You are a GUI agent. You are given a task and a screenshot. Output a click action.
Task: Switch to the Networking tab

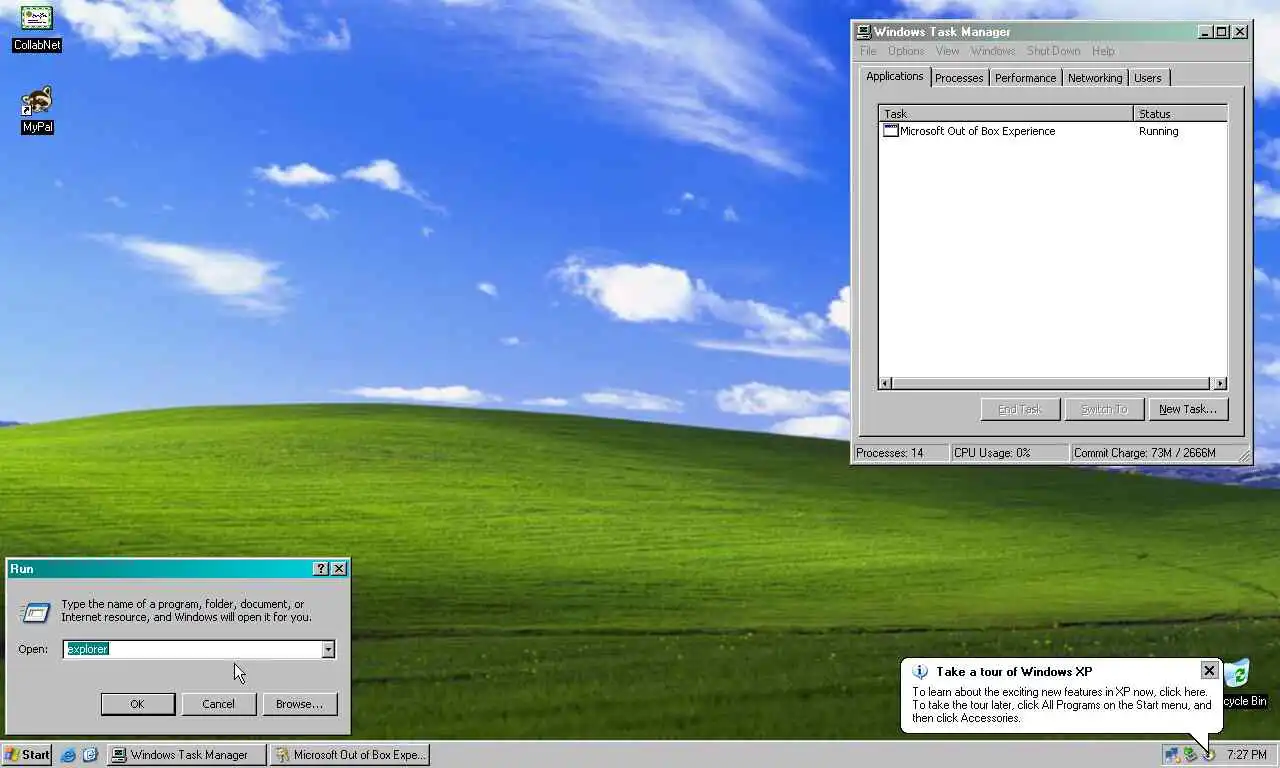(1095, 78)
